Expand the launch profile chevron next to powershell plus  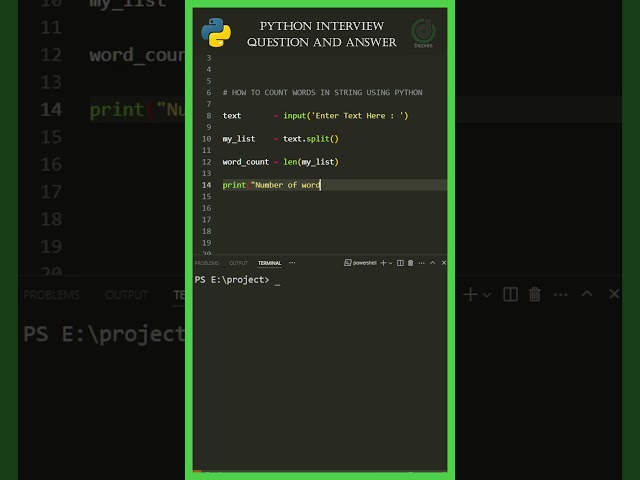point(391,263)
